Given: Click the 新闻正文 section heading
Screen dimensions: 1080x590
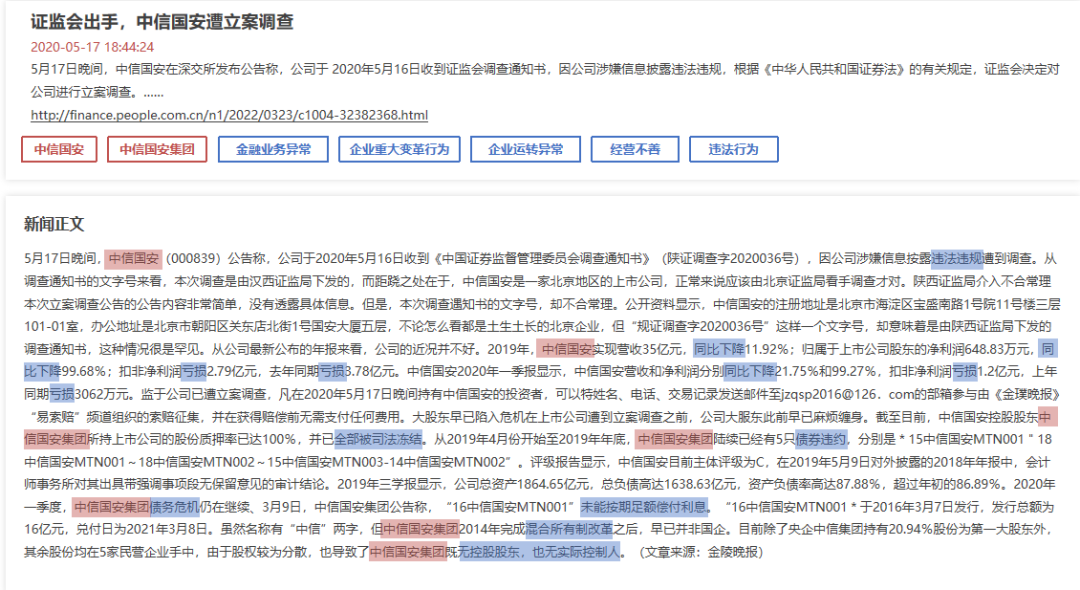Looking at the screenshot, I should (54, 224).
